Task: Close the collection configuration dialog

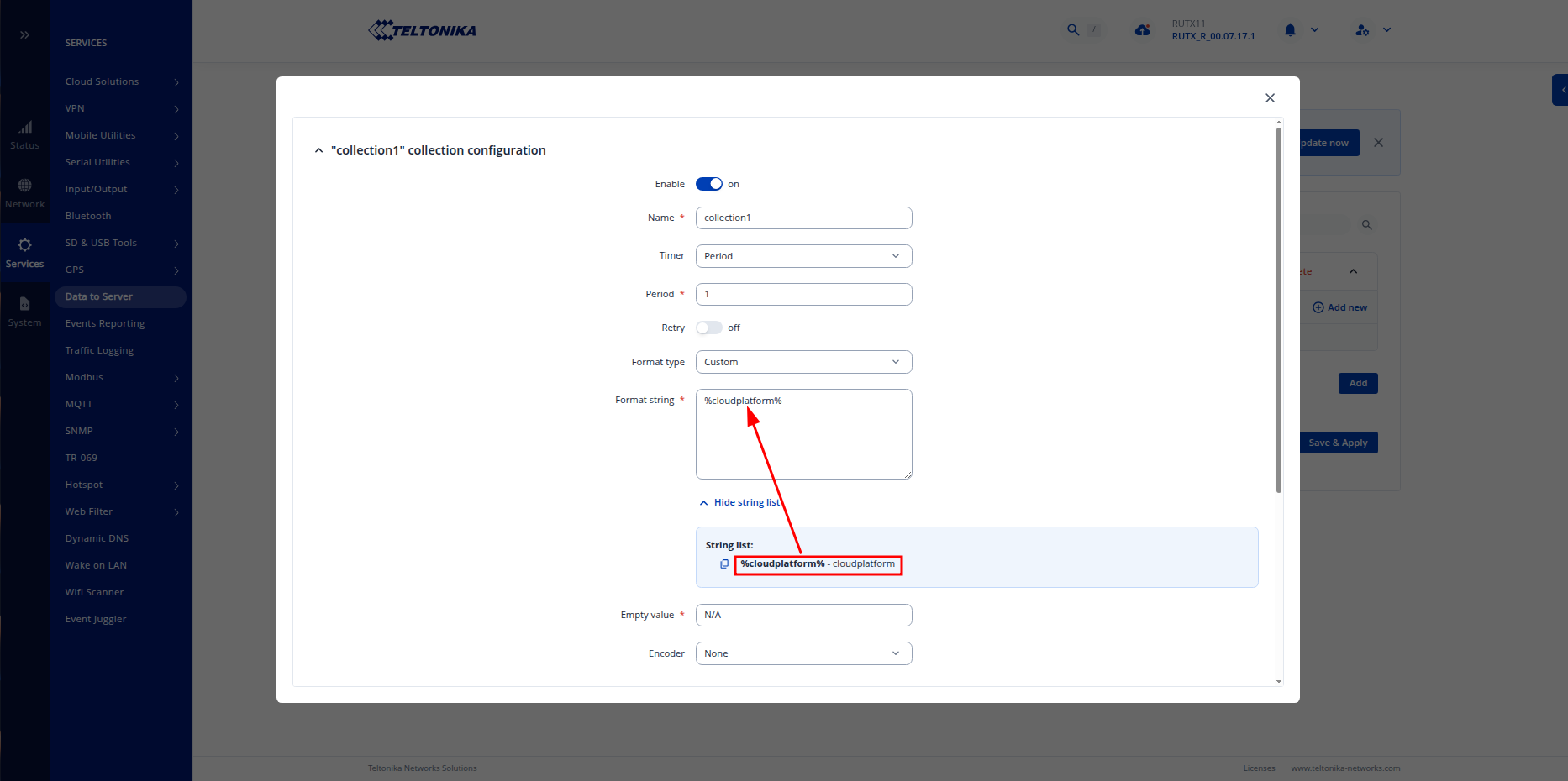Action: pos(1270,98)
